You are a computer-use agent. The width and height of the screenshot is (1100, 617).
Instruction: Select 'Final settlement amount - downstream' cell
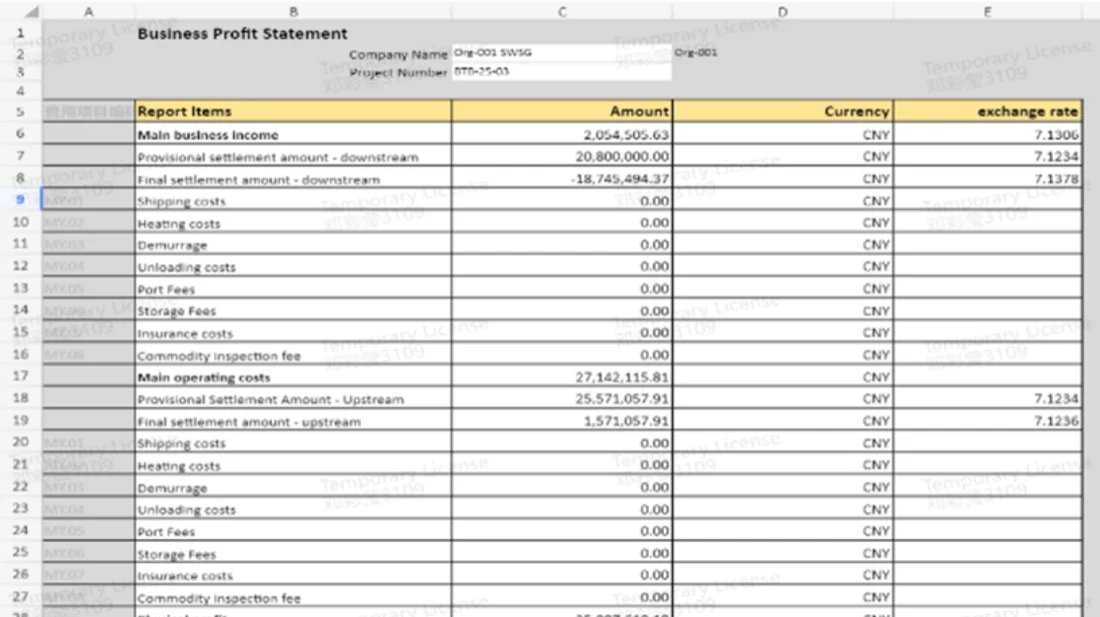[x=293, y=179]
